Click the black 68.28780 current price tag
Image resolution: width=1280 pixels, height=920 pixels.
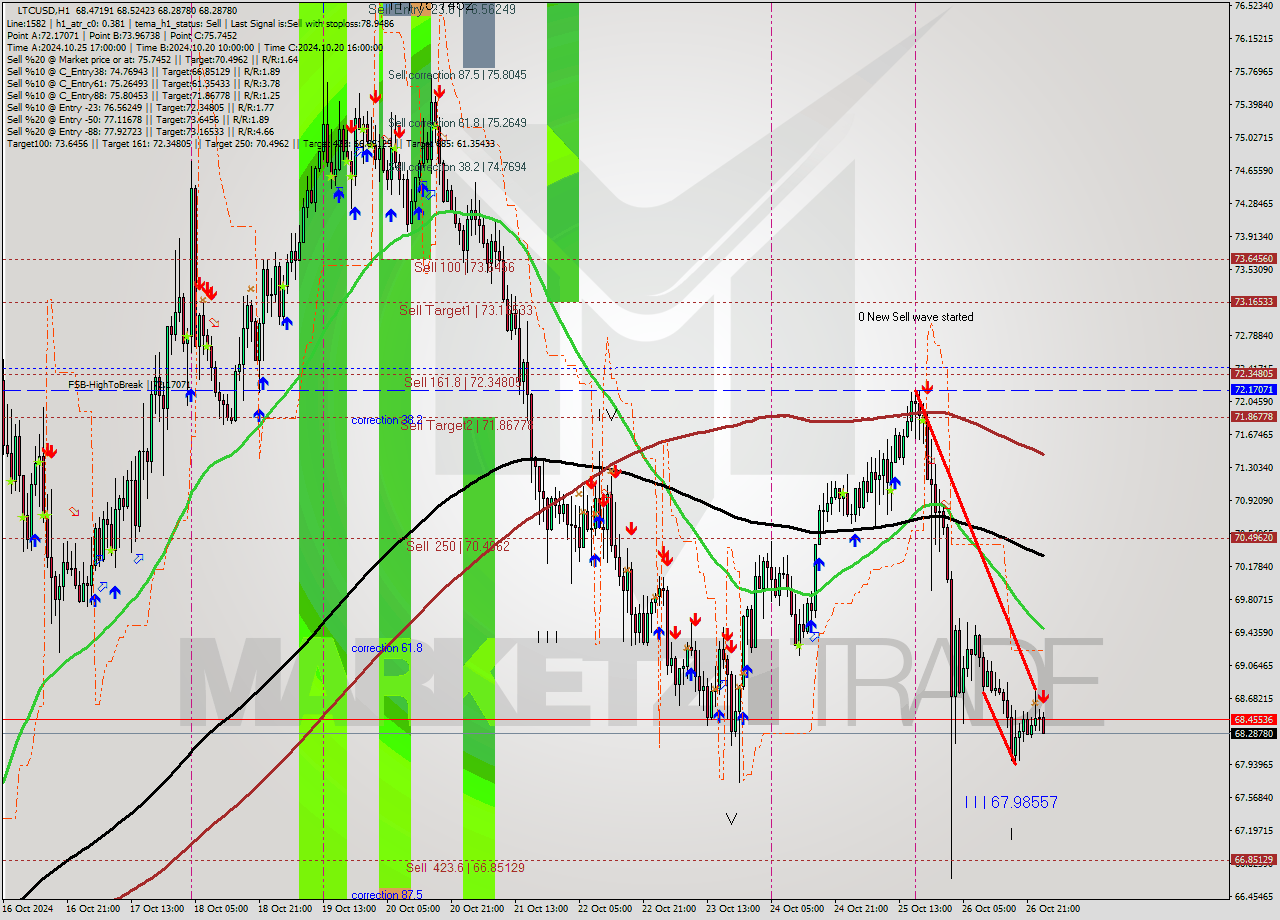coord(1253,733)
